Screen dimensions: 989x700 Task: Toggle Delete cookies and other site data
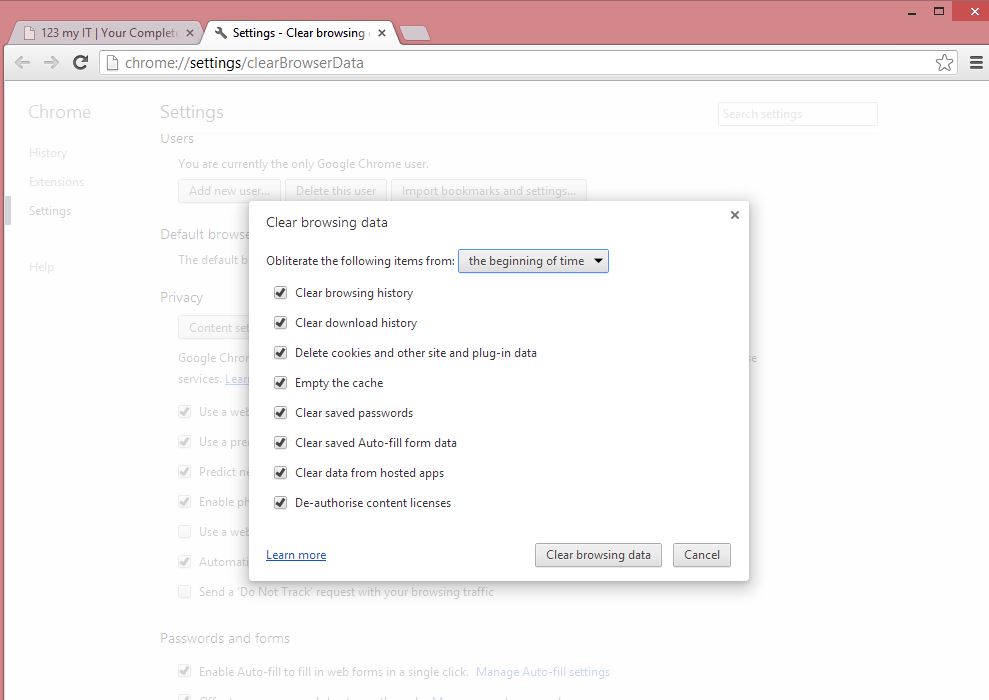[281, 353]
